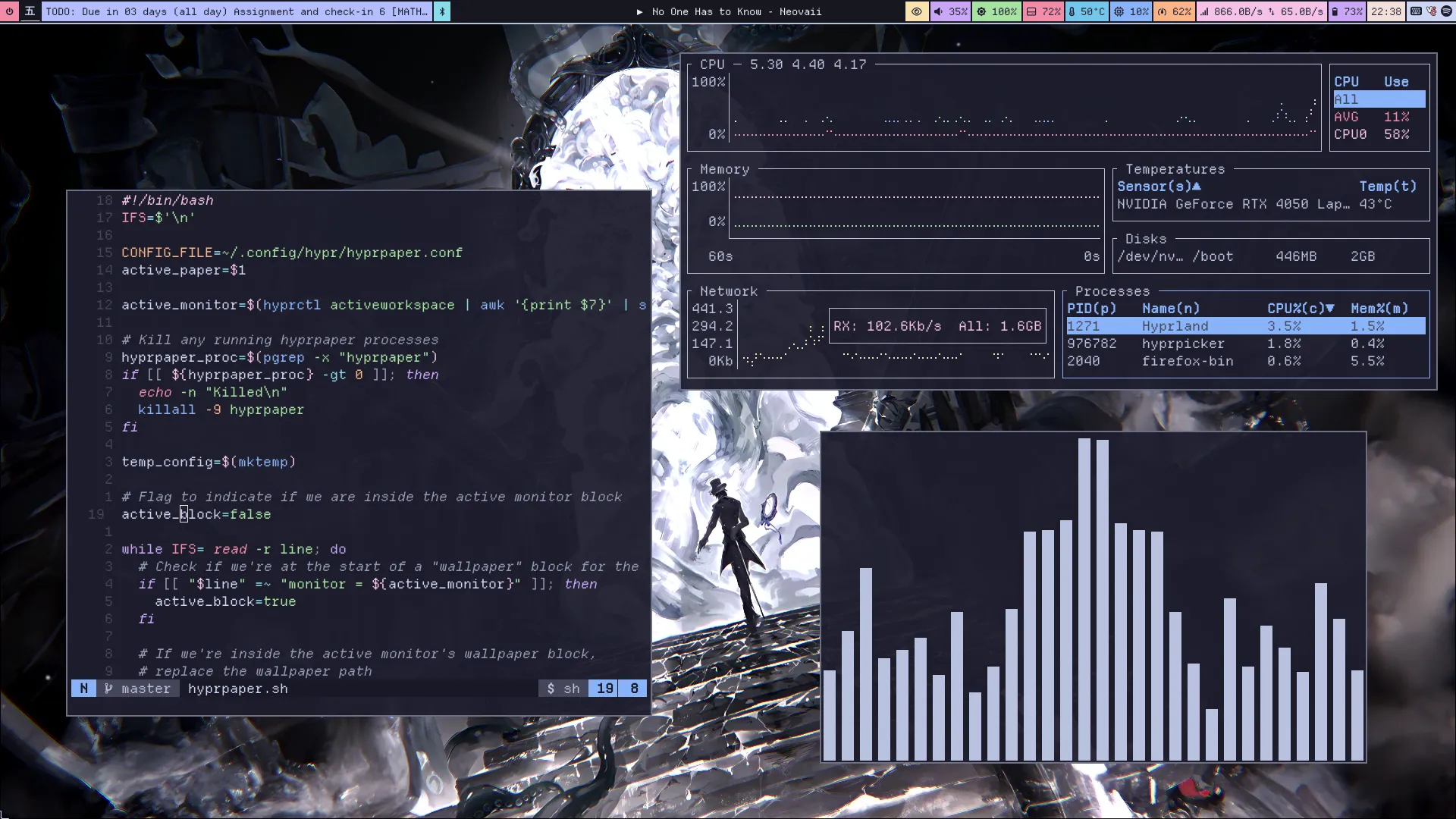Click the tray icon between keyboard and Spotify
The height and width of the screenshot is (819, 1456).
pos(1431,11)
